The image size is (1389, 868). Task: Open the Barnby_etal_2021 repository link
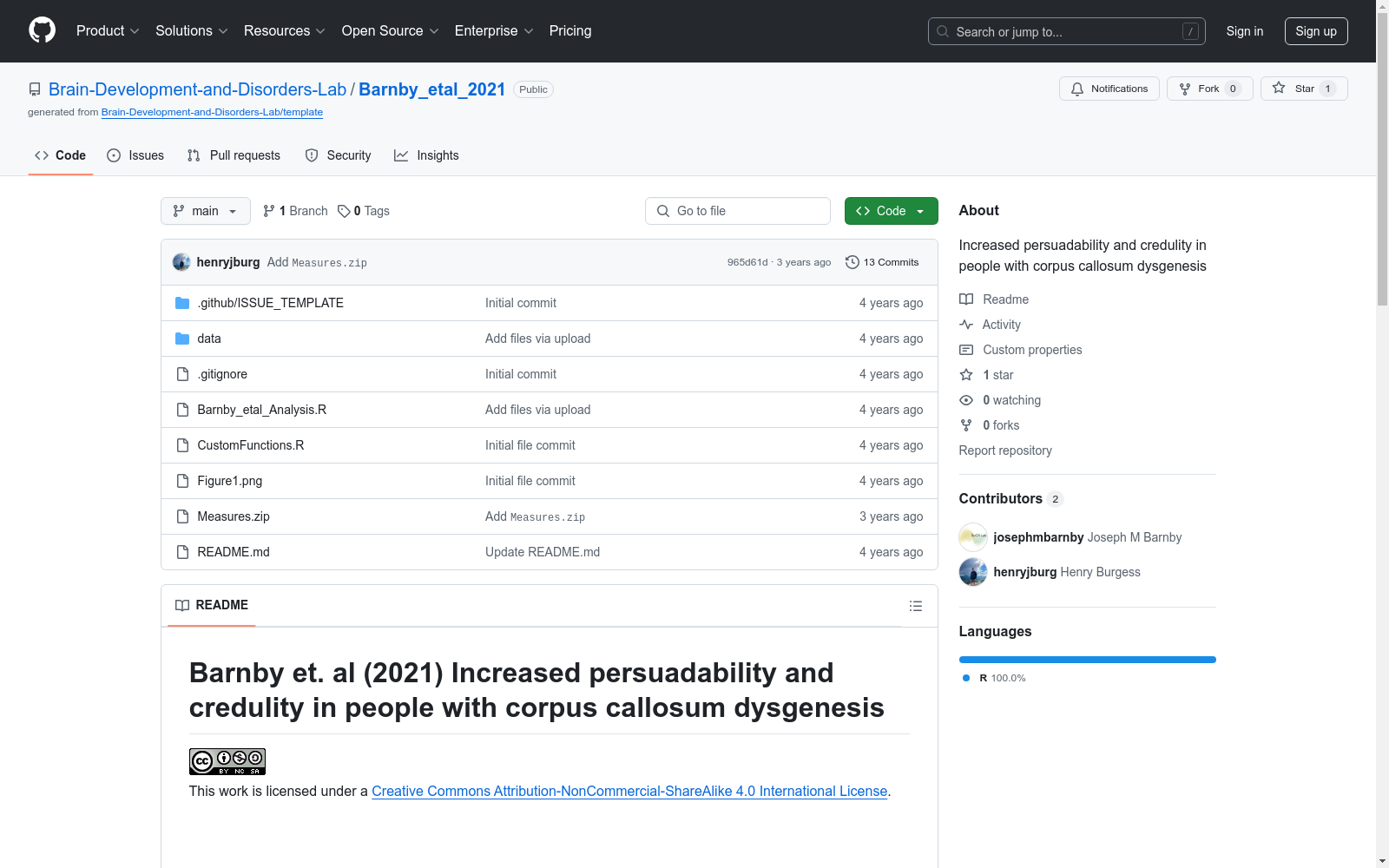431,89
